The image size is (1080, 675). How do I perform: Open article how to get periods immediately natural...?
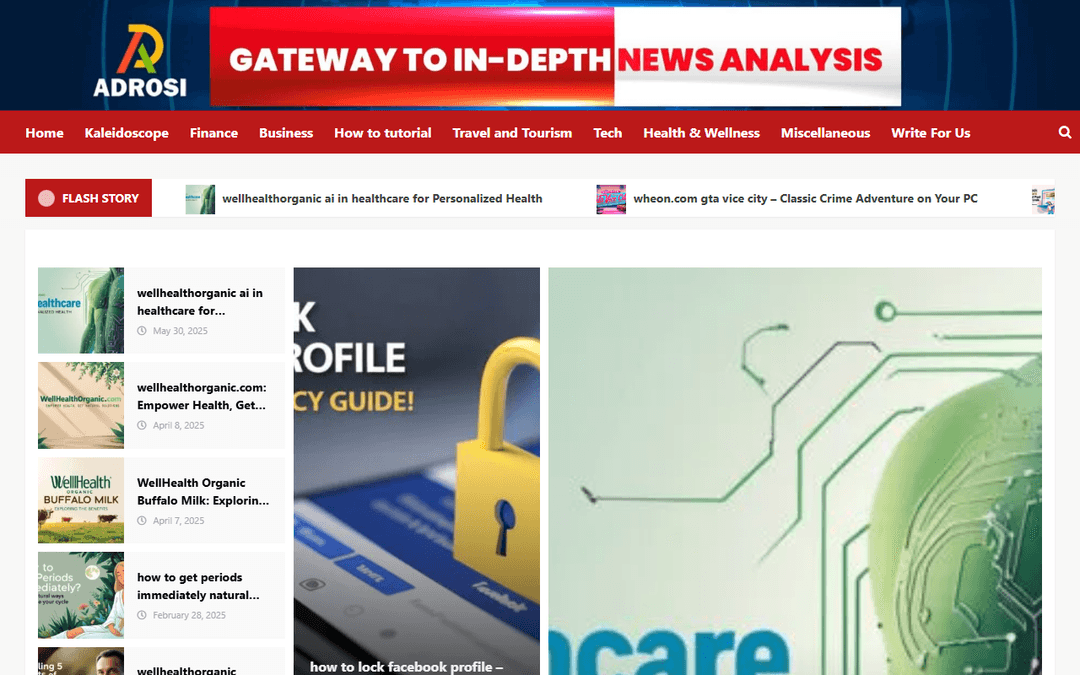[x=198, y=586]
